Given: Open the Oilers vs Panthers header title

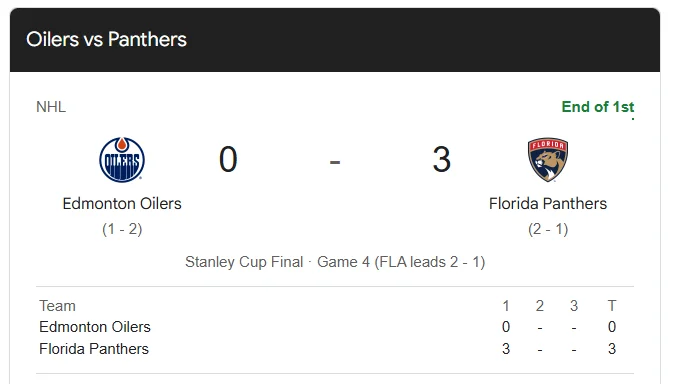Looking at the screenshot, I should [106, 39].
